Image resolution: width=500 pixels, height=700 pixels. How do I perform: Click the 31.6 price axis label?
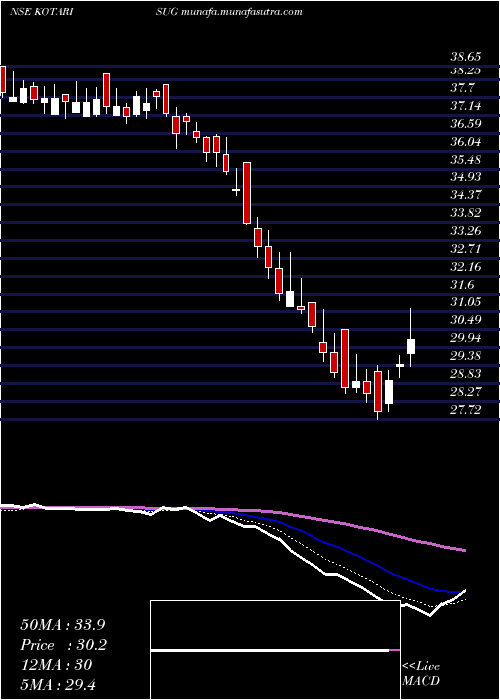pyautogui.click(x=462, y=284)
